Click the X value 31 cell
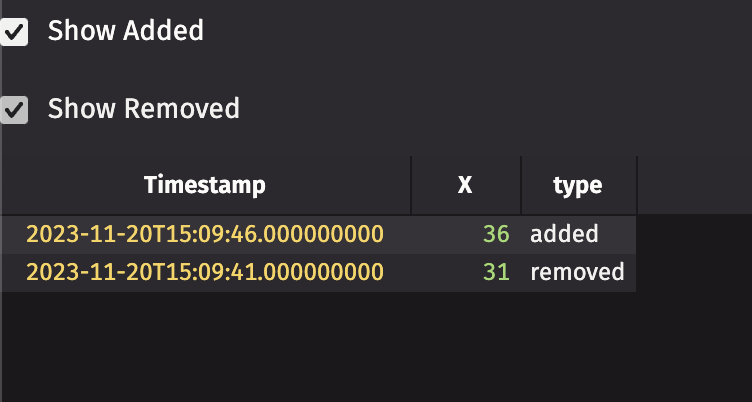This screenshot has height=402, width=752. tap(496, 272)
